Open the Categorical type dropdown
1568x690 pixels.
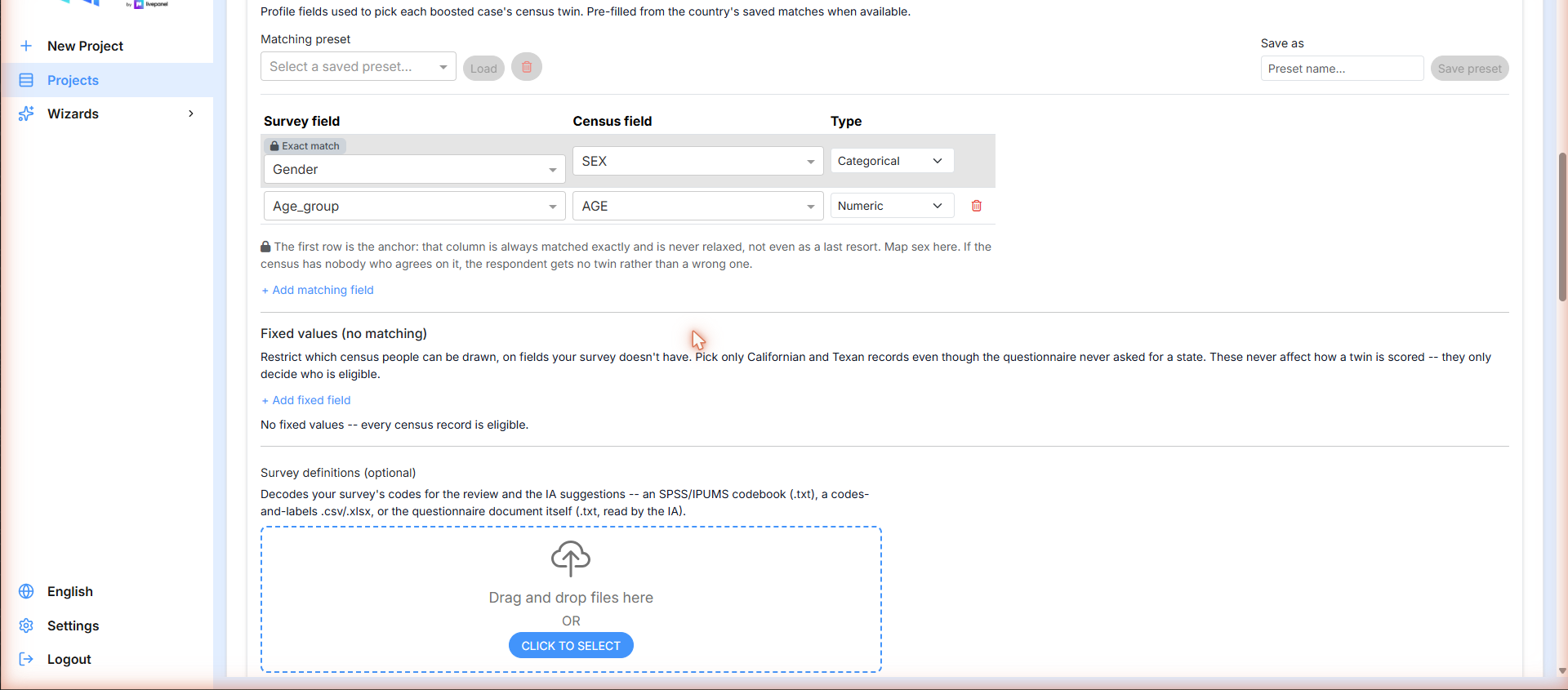click(892, 161)
